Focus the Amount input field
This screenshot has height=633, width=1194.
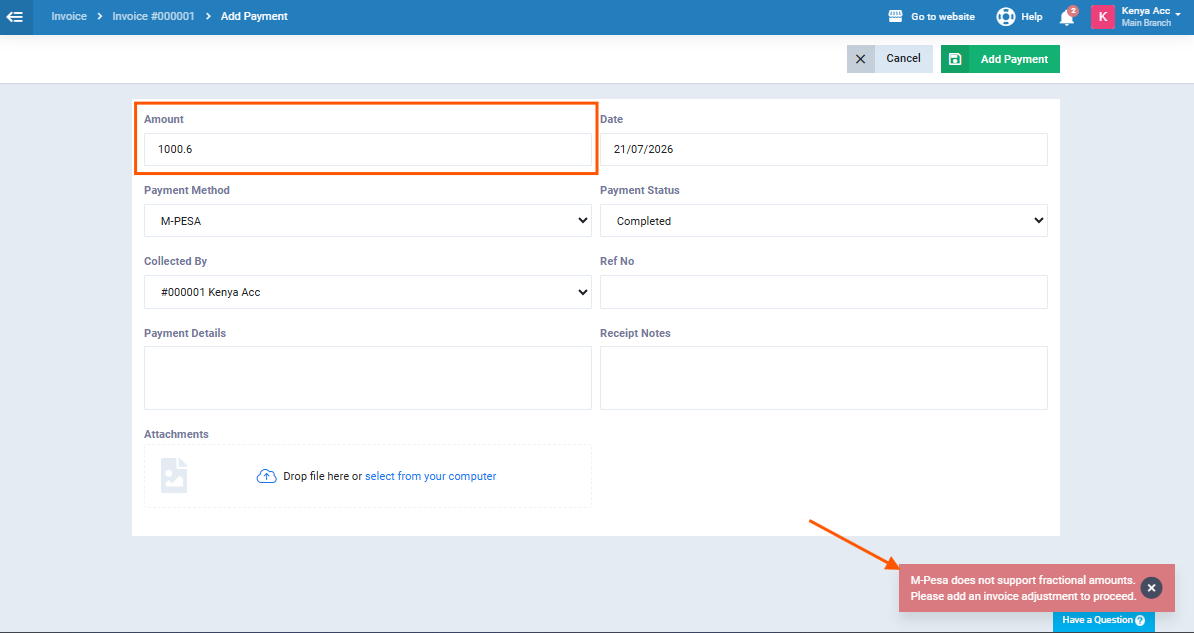click(368, 149)
